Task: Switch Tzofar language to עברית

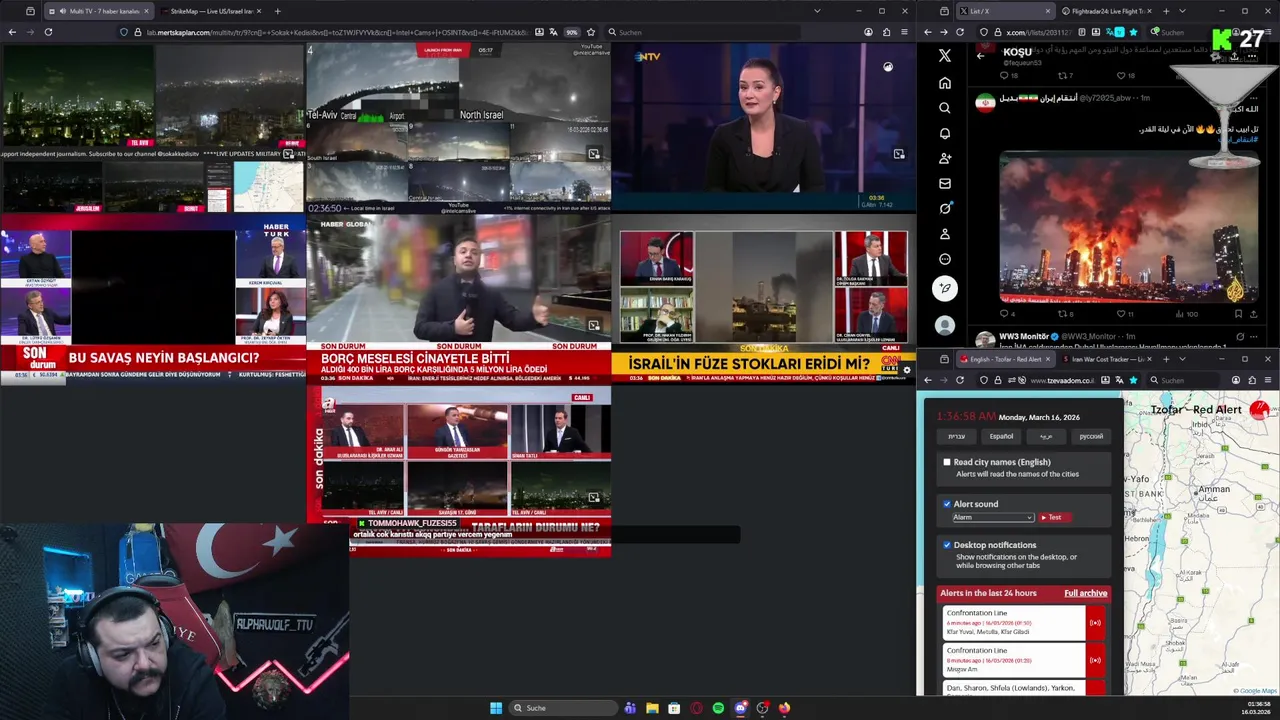Action: click(x=957, y=436)
